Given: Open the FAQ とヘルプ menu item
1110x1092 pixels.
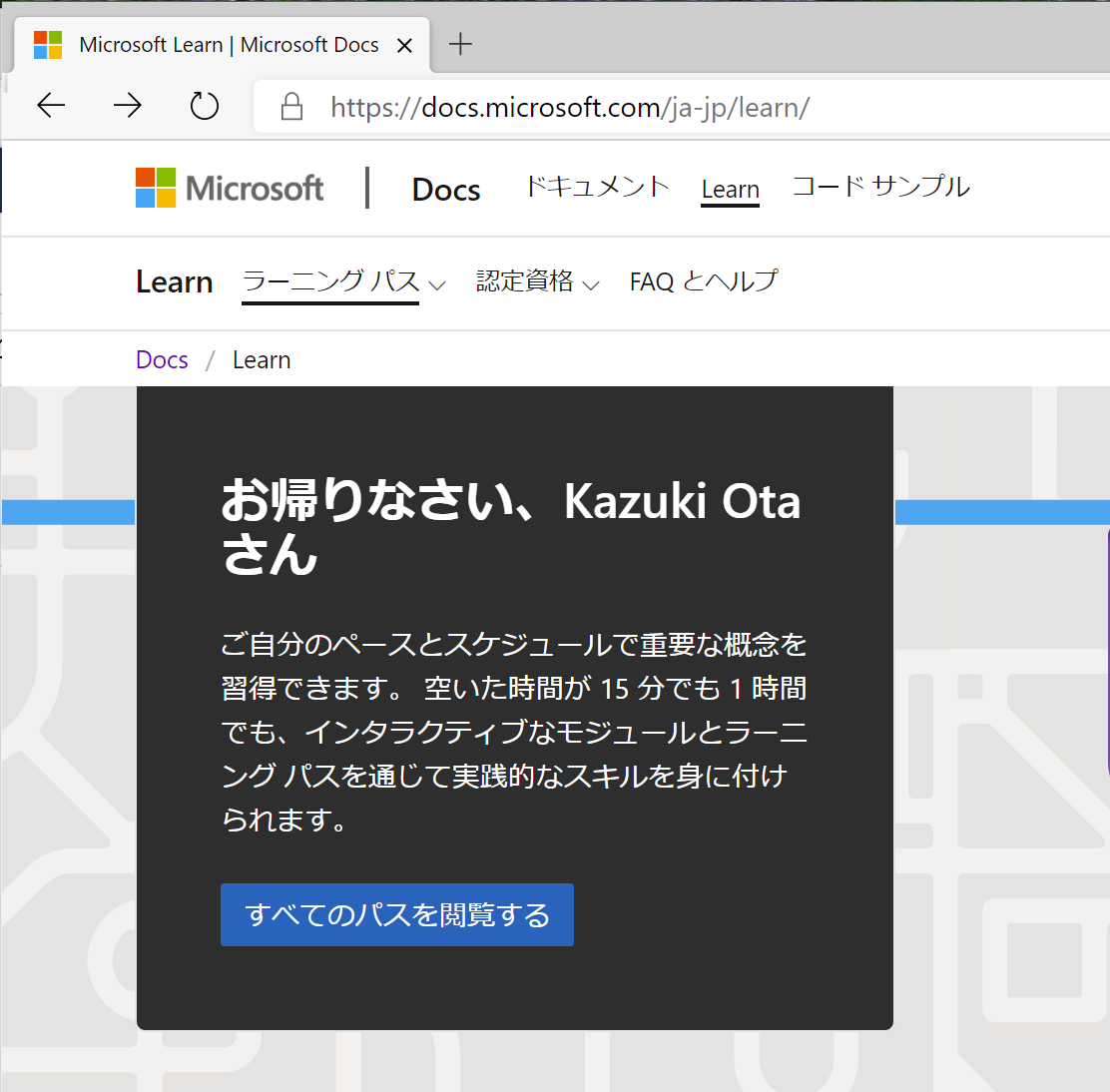Looking at the screenshot, I should [704, 281].
